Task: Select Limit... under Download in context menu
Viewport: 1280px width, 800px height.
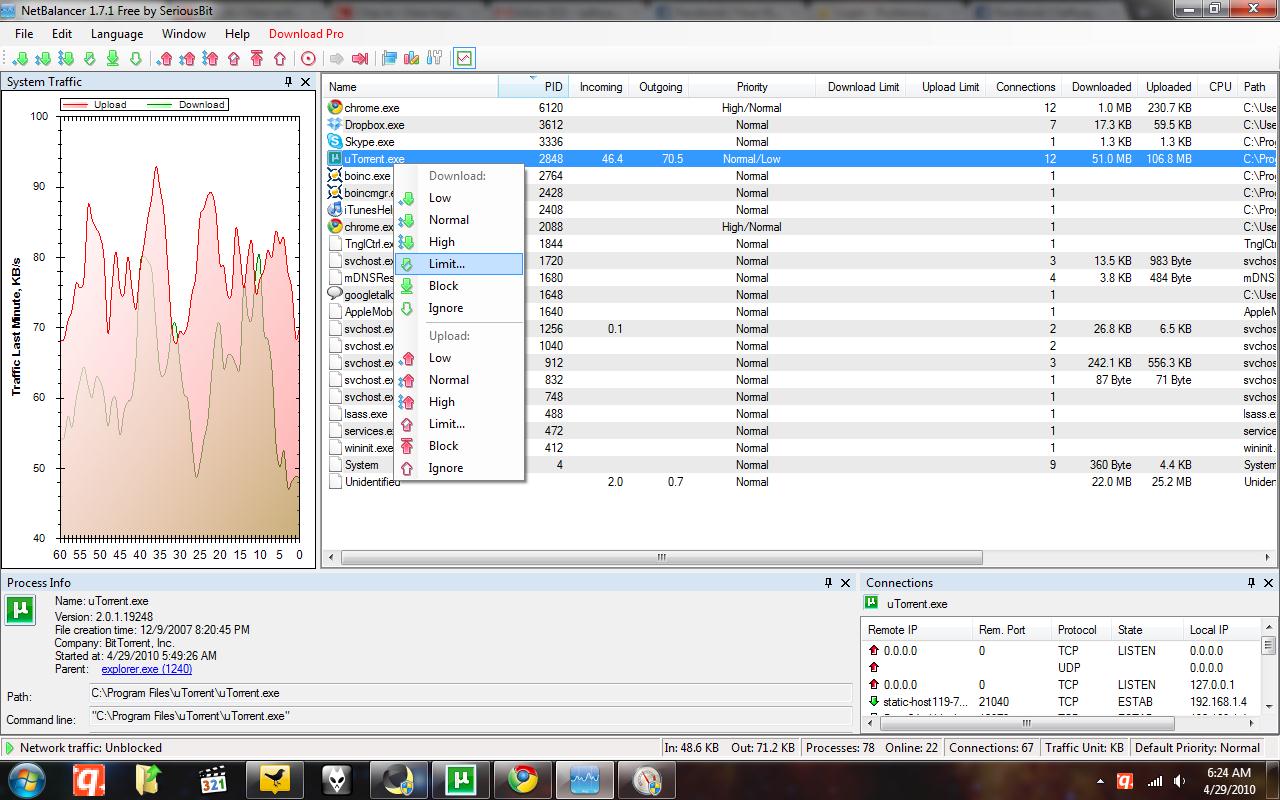Action: click(x=459, y=264)
